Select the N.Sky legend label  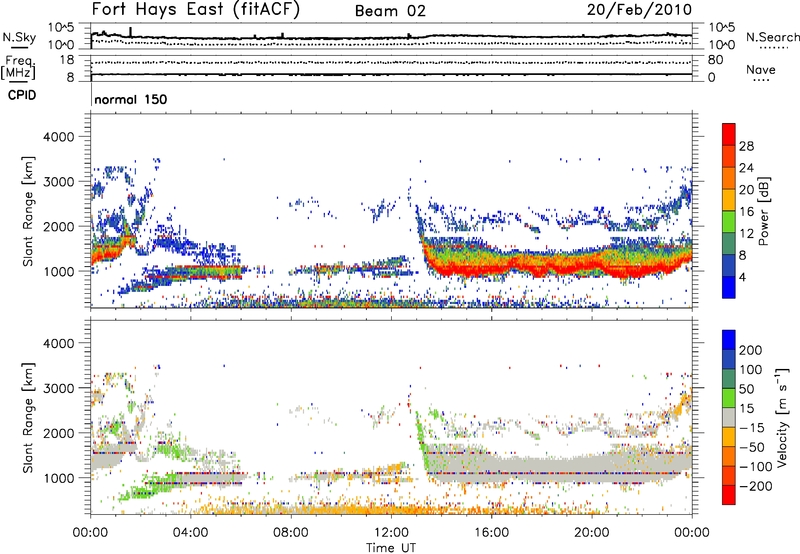[19, 37]
